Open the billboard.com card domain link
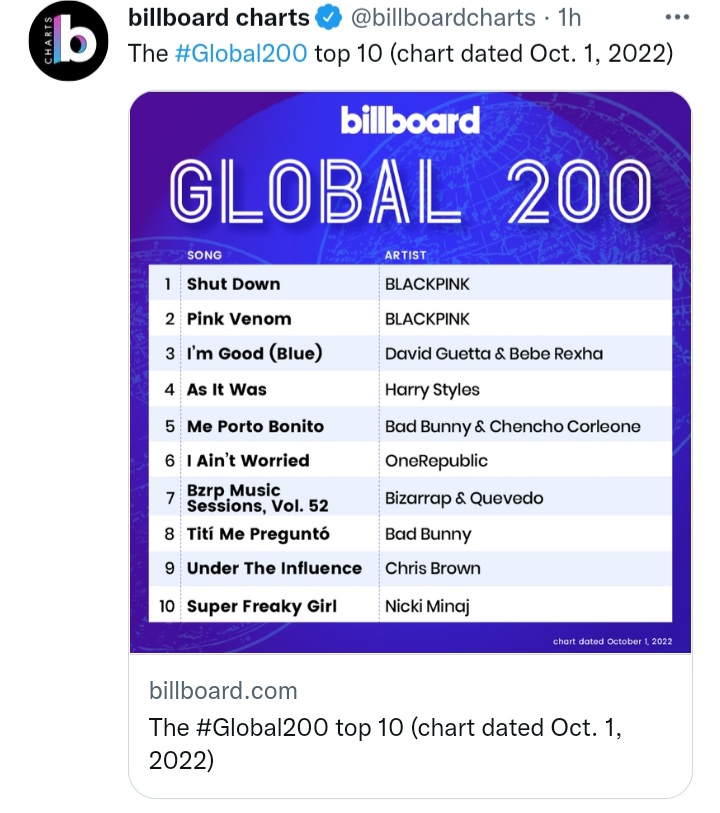The width and height of the screenshot is (720, 813). coord(223,691)
